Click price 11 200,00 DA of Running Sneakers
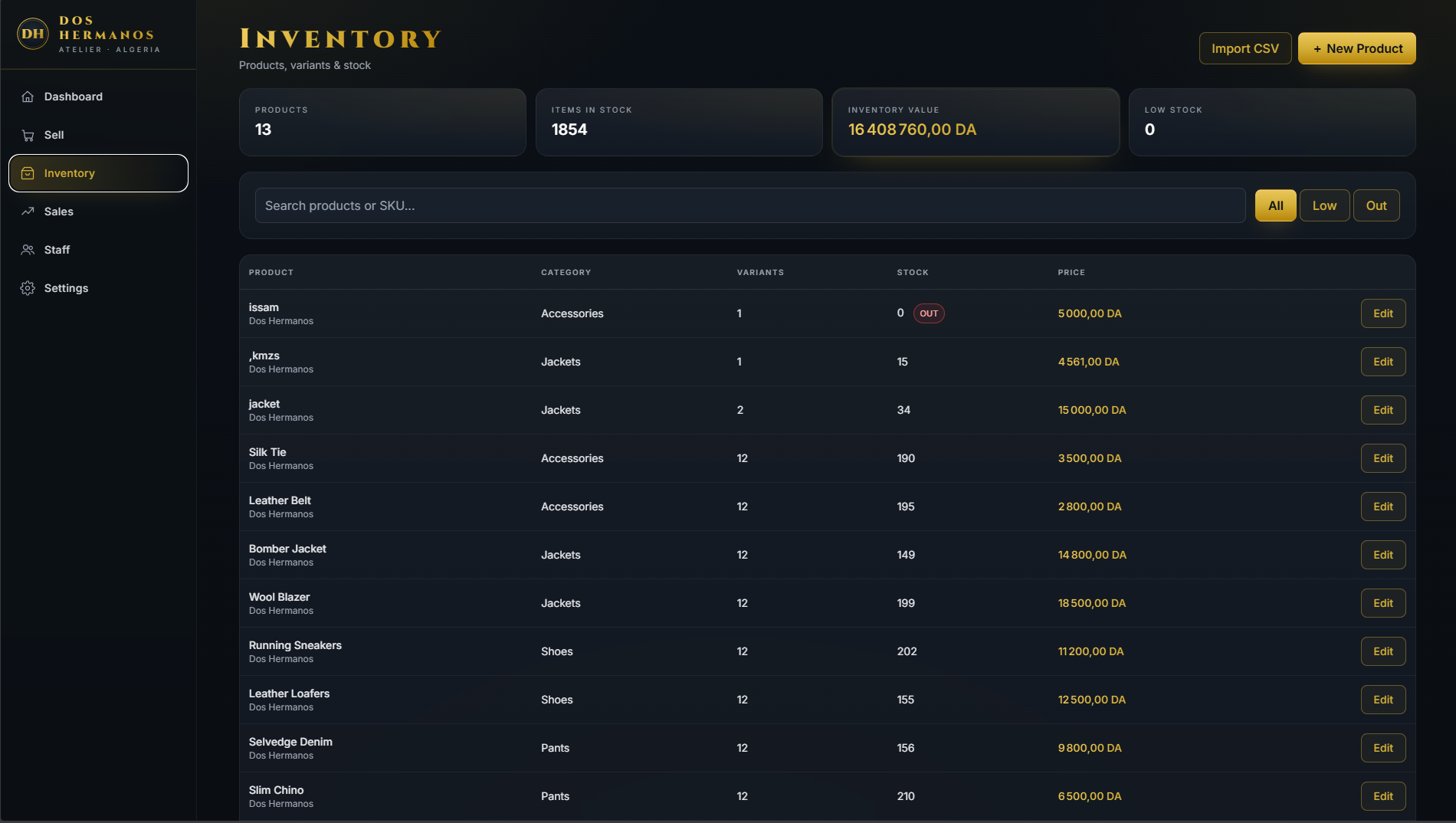The width and height of the screenshot is (1456, 823). [x=1090, y=651]
